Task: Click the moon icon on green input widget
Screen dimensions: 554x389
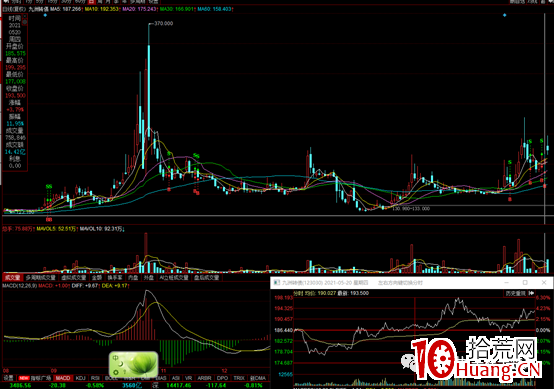Action: tap(121, 364)
